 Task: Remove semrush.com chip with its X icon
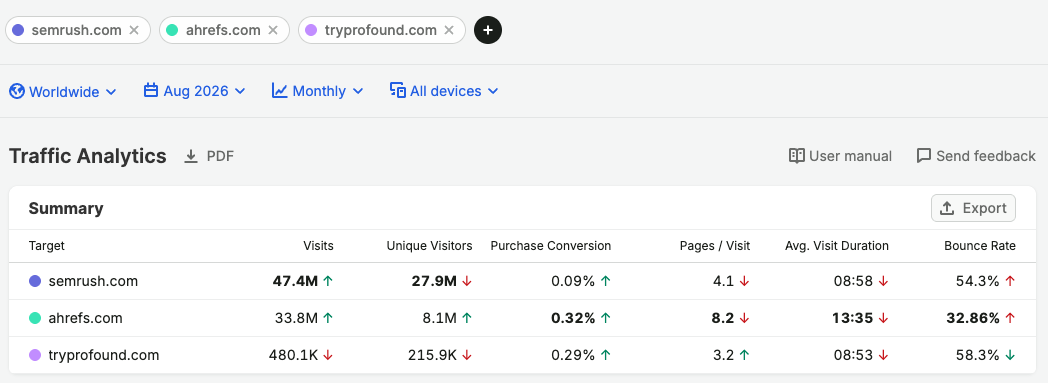click(x=134, y=30)
